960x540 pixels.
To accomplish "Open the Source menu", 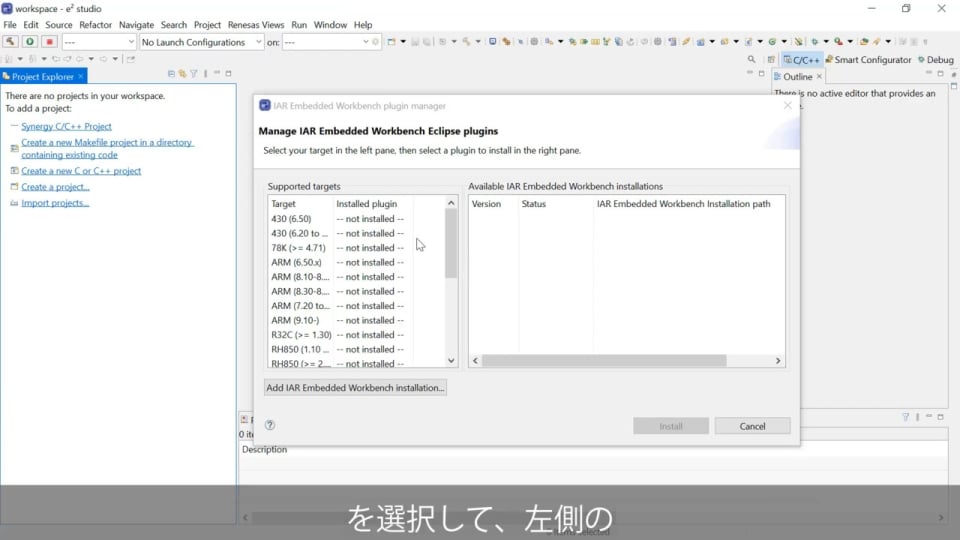I will [59, 25].
